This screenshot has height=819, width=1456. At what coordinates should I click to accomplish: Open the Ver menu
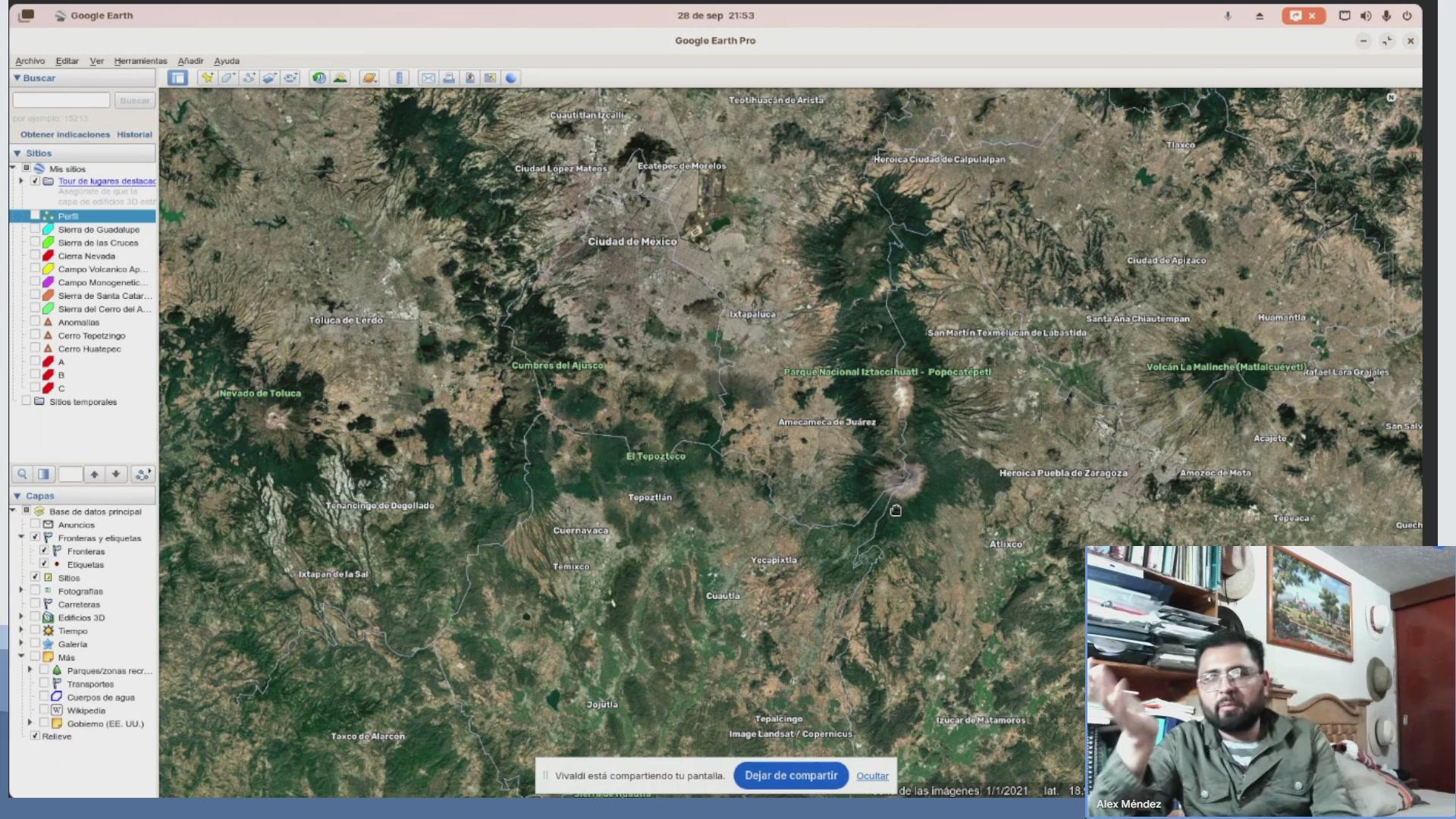click(x=96, y=61)
